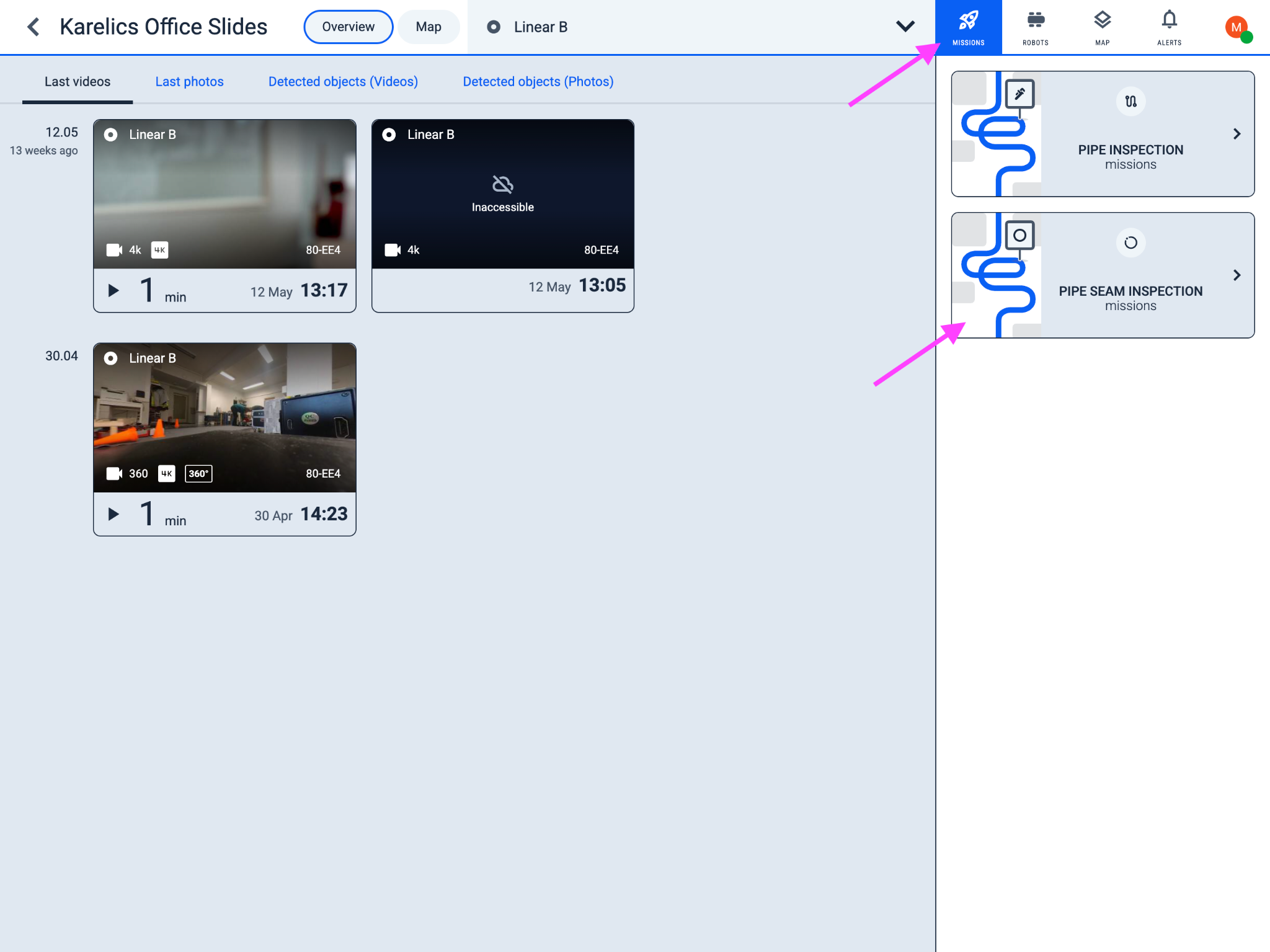Click 80-EE4 label on 13:17 video
Screen dimensions: 1270x952
click(323, 250)
